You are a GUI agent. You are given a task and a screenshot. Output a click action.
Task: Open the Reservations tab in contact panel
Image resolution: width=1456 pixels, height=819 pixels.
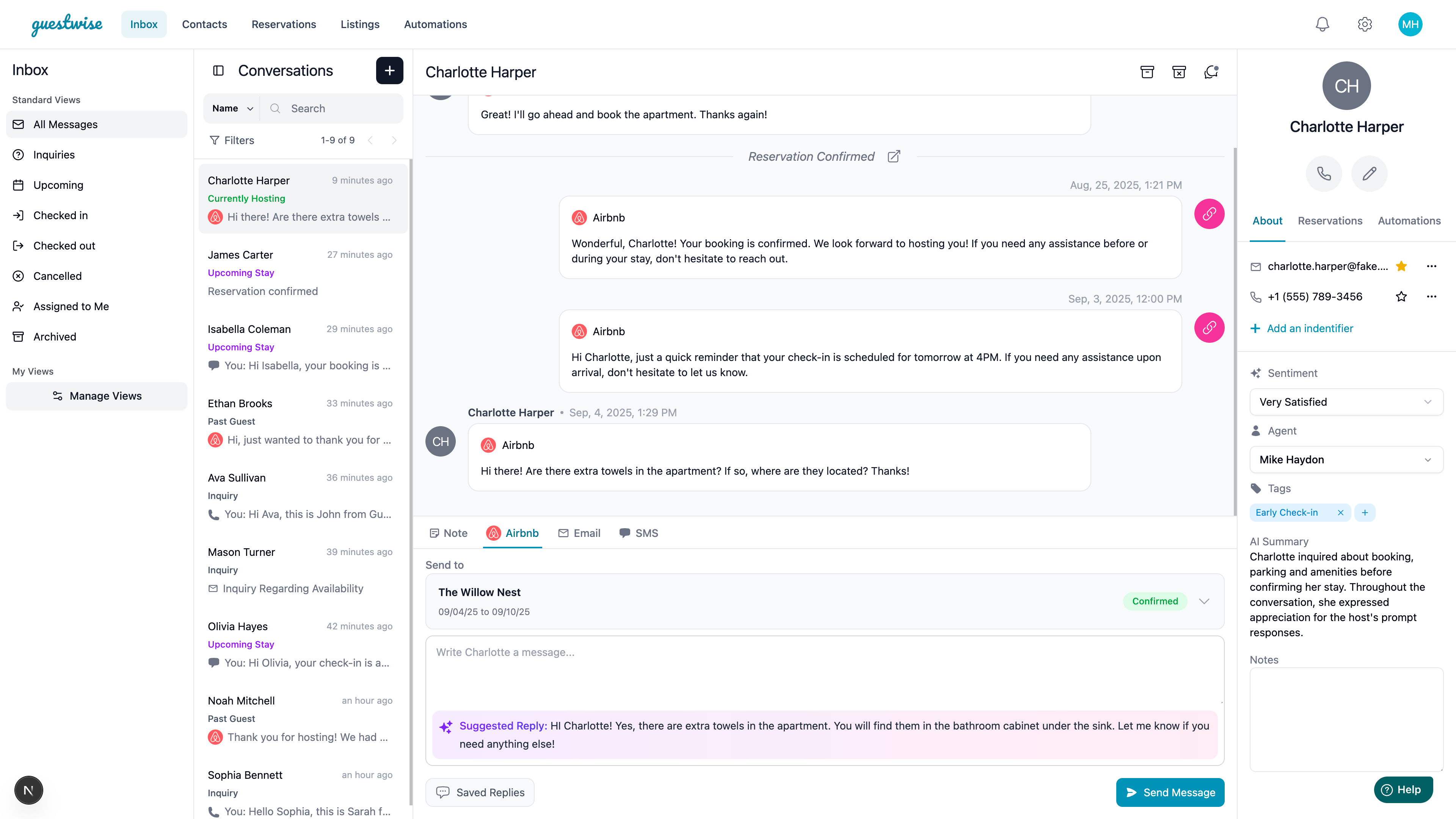1329,221
